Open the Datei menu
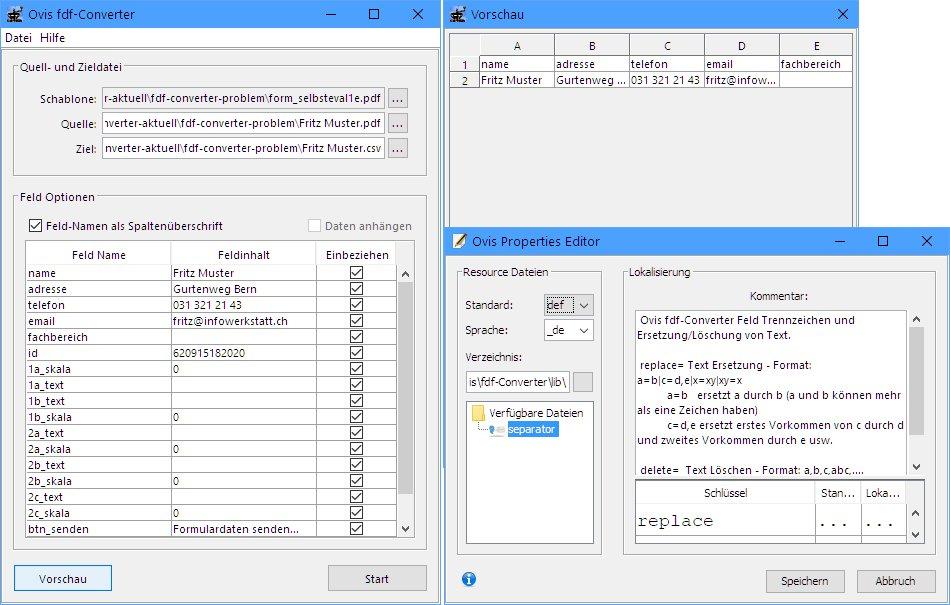 tap(18, 37)
